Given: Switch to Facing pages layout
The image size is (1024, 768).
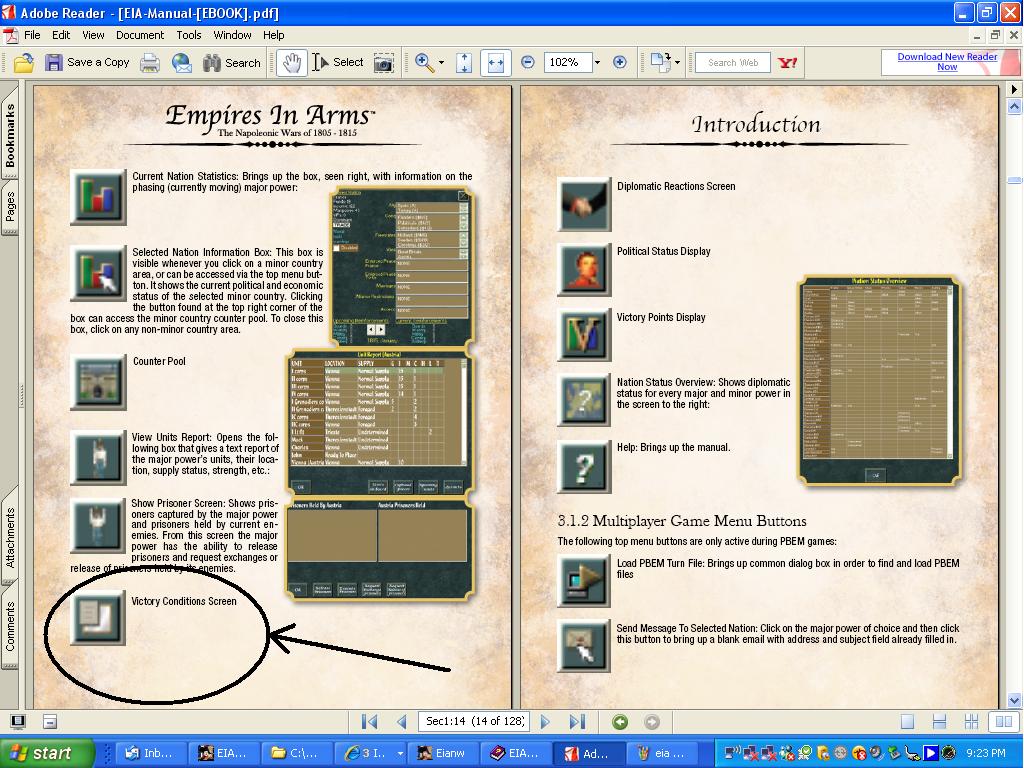Looking at the screenshot, I should (1003, 722).
